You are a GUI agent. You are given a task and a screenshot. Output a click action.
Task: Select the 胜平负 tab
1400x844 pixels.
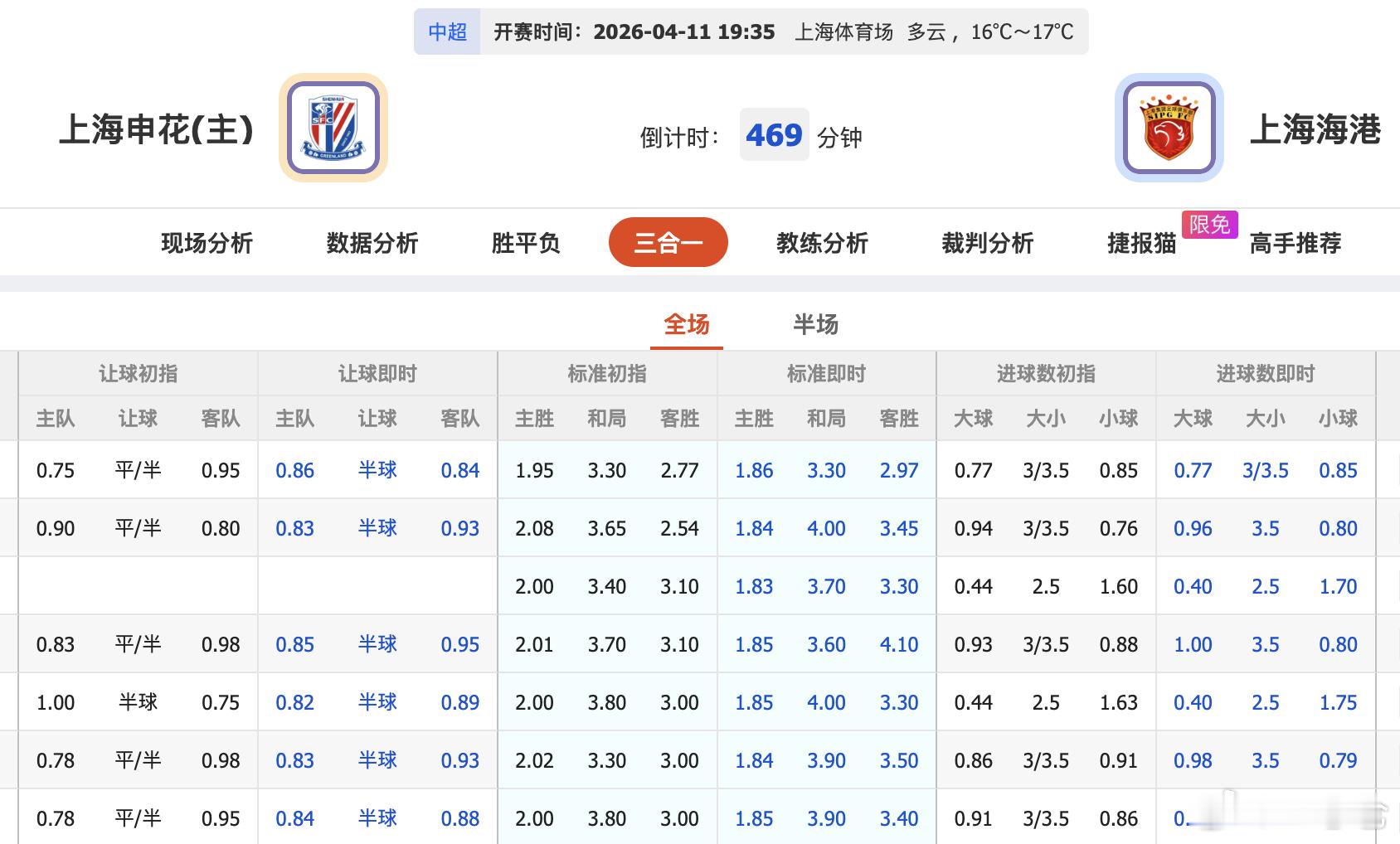(526, 243)
